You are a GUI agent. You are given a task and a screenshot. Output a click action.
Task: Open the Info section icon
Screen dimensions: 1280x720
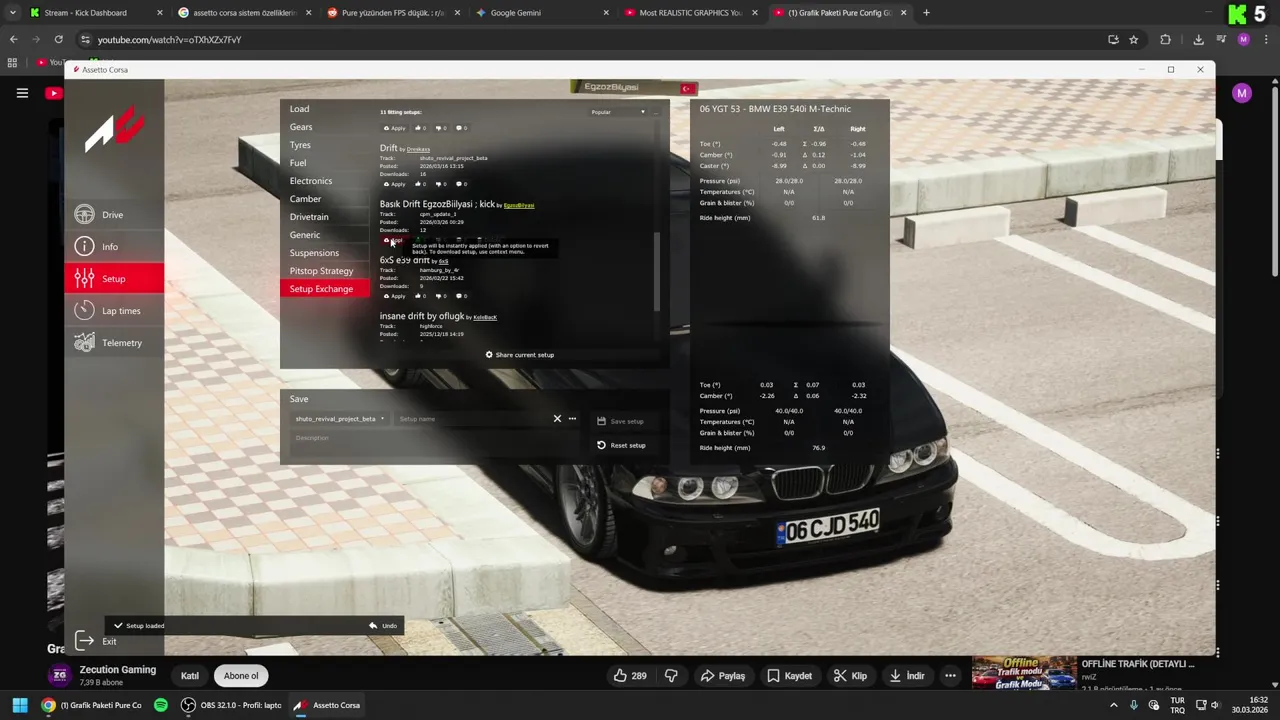click(84, 247)
